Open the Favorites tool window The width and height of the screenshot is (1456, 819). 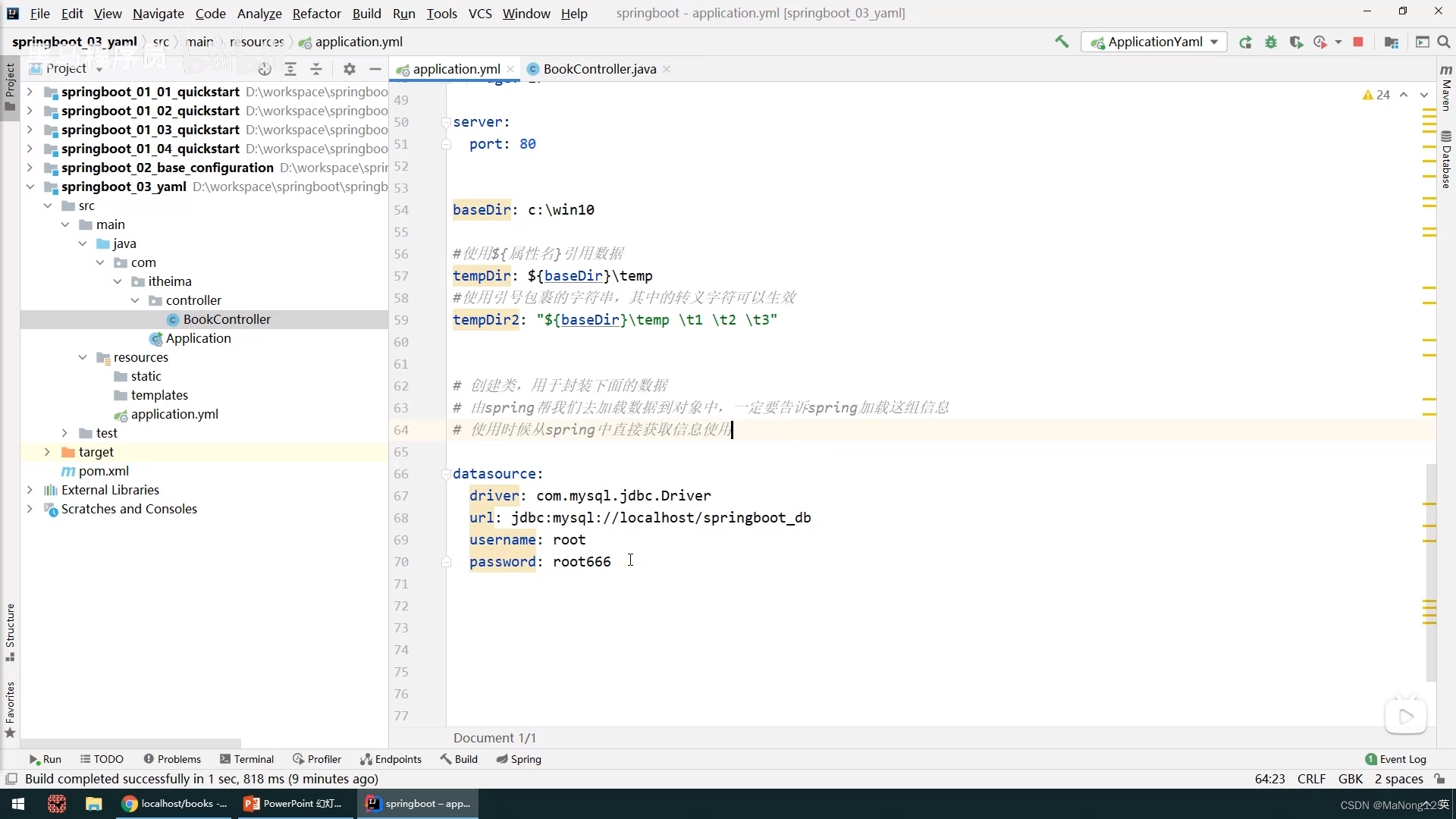tap(10, 709)
